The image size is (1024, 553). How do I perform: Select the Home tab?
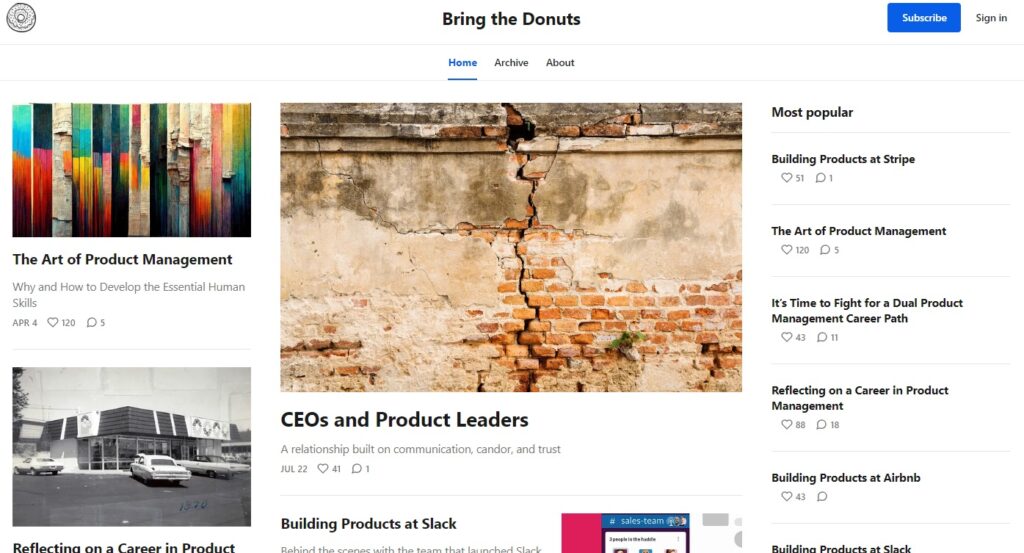(x=462, y=63)
